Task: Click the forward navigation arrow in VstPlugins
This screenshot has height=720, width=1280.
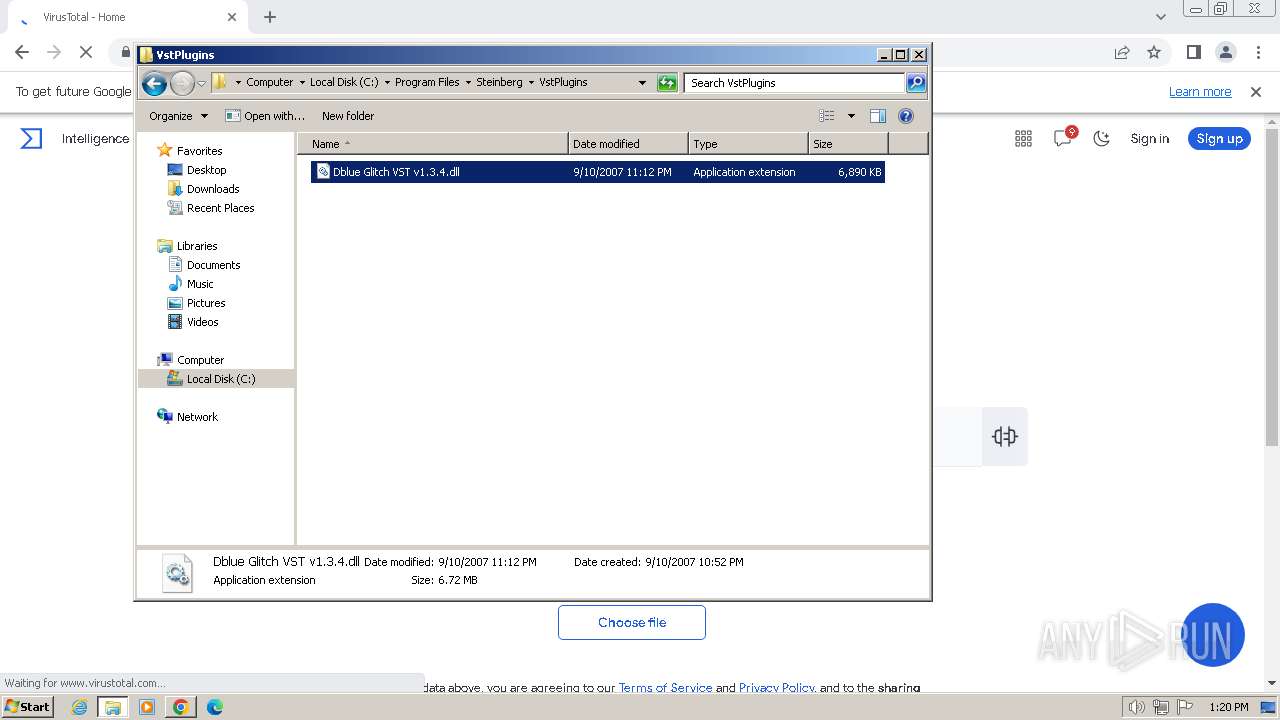Action: click(x=182, y=83)
